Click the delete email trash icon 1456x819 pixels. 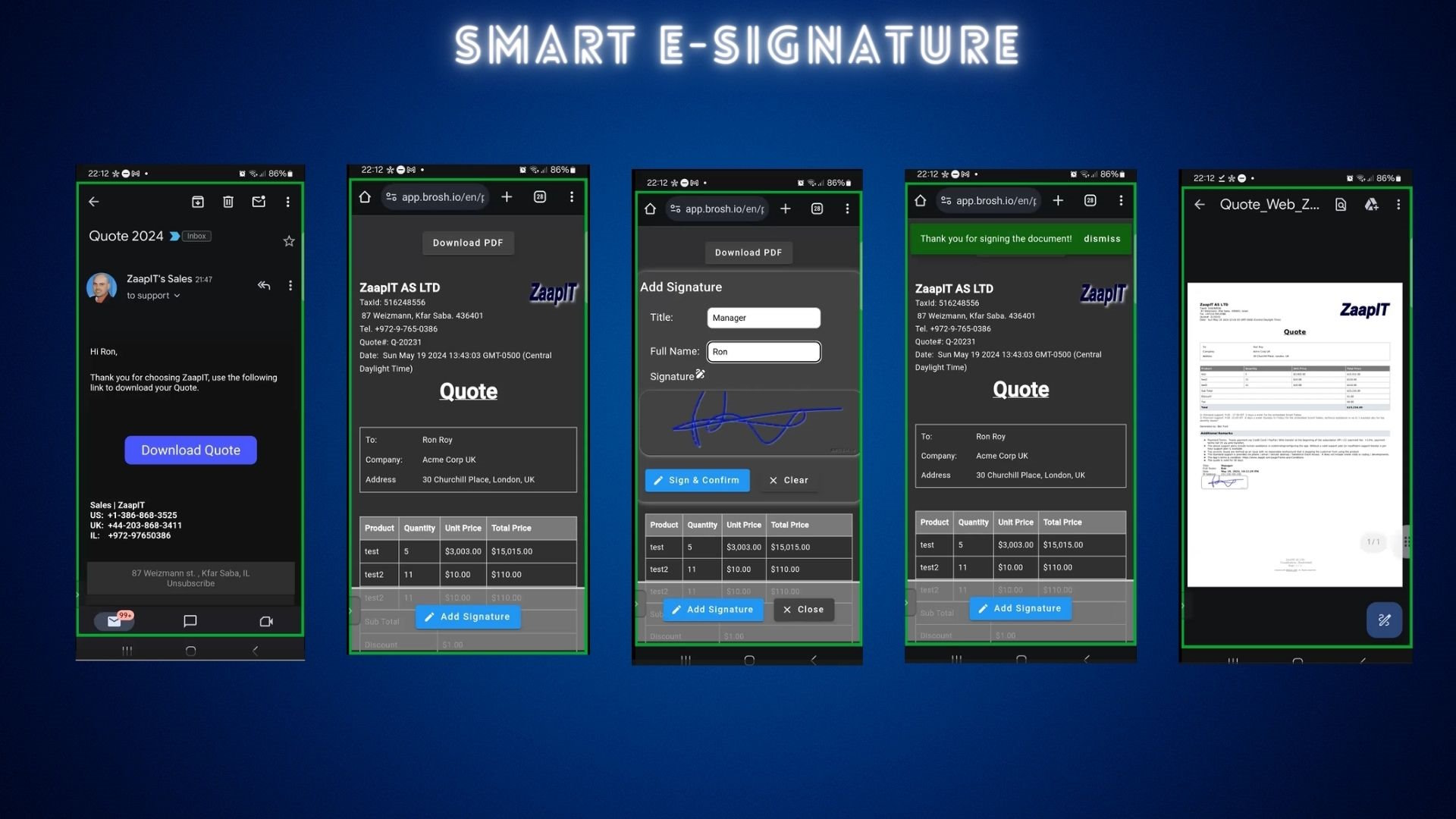point(227,201)
